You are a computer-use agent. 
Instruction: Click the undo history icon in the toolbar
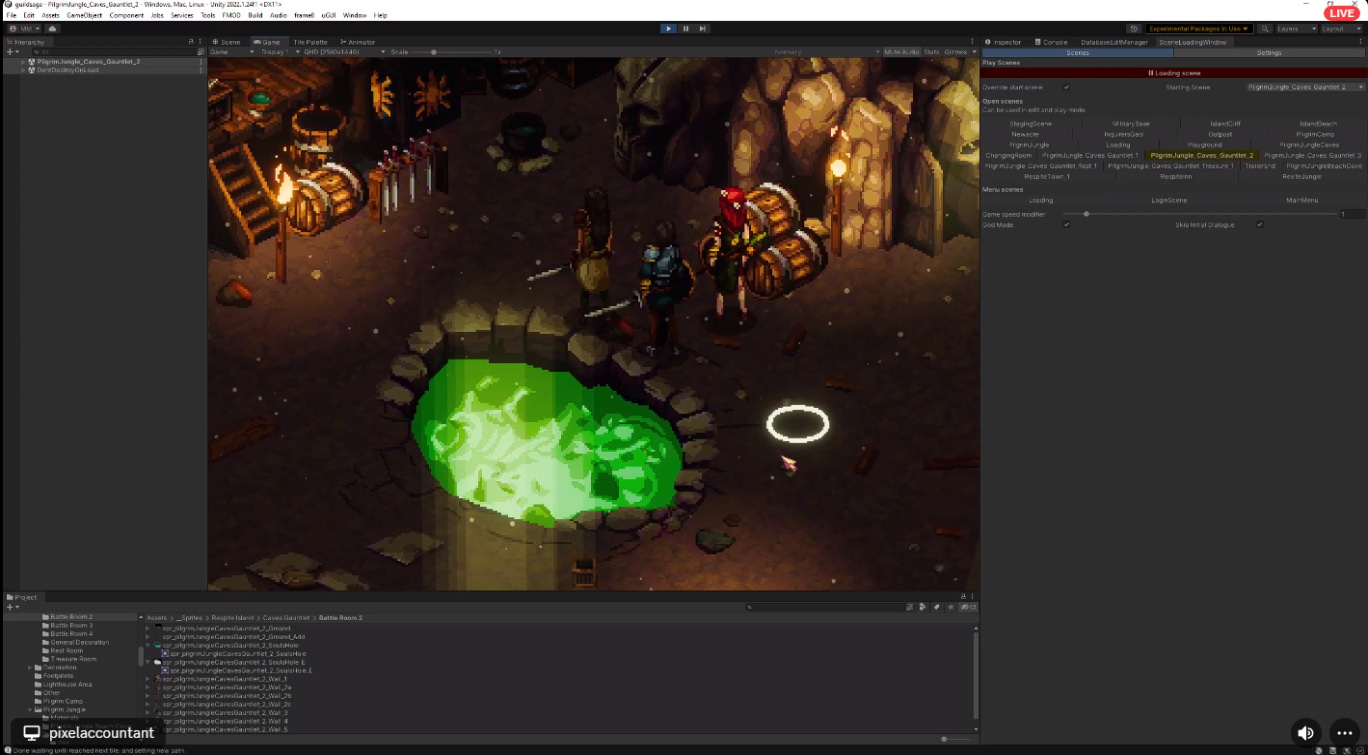pyautogui.click(x=1133, y=28)
